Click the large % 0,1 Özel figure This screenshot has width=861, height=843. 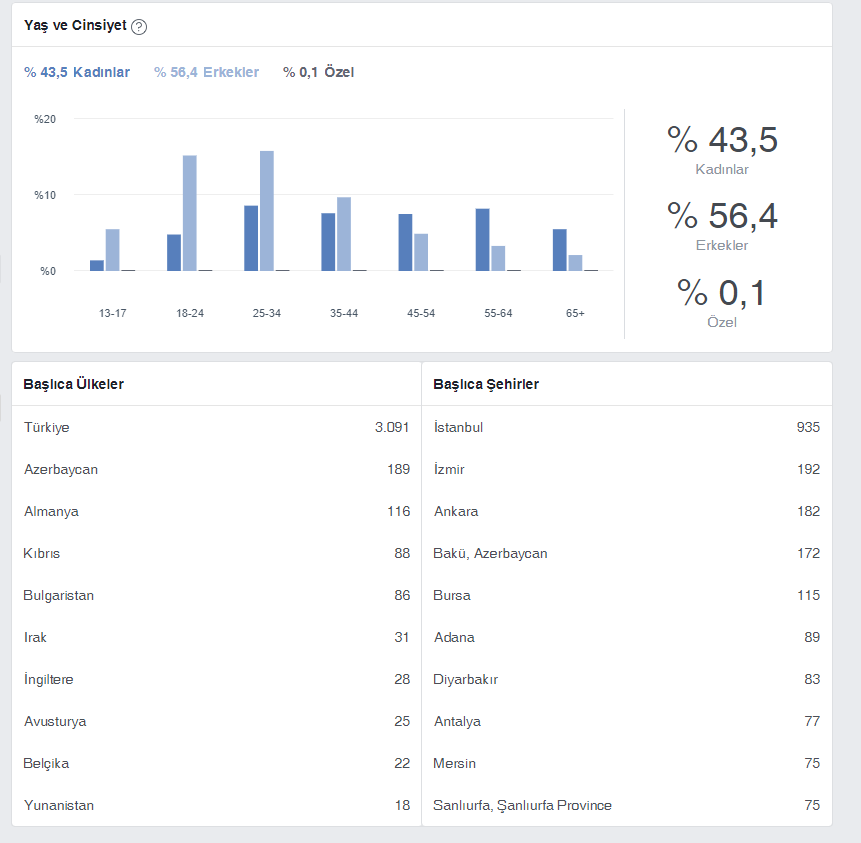(722, 302)
